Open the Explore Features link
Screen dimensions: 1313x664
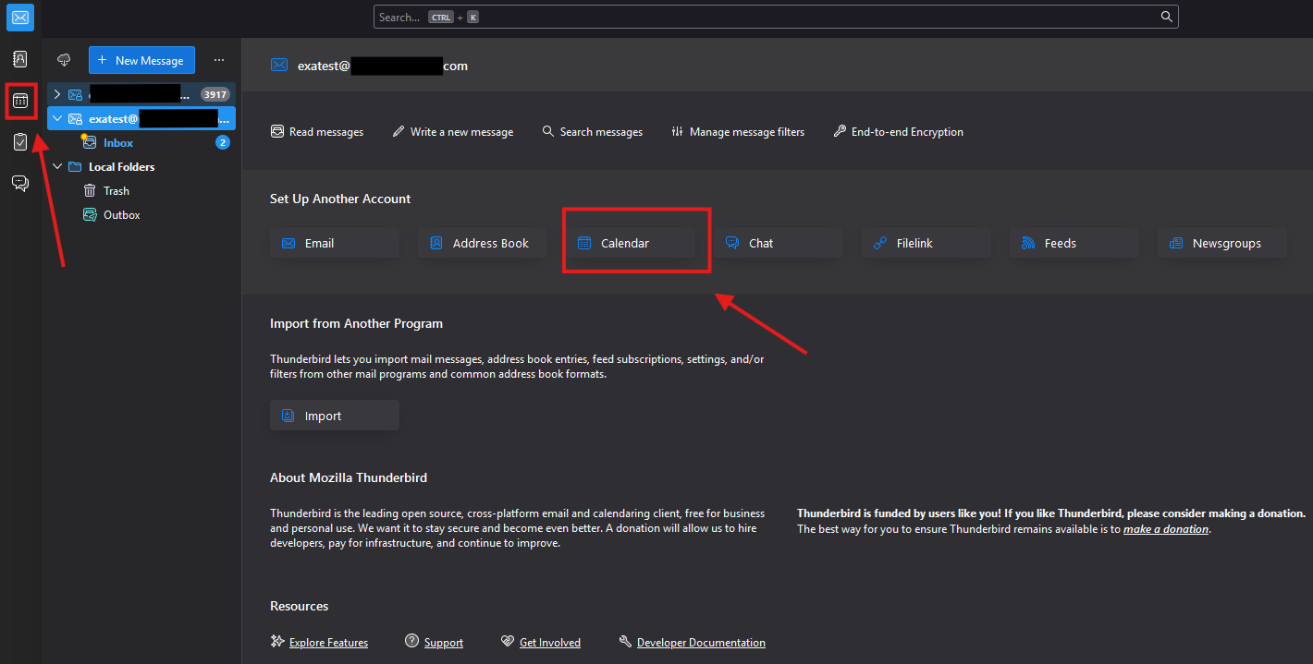point(328,643)
